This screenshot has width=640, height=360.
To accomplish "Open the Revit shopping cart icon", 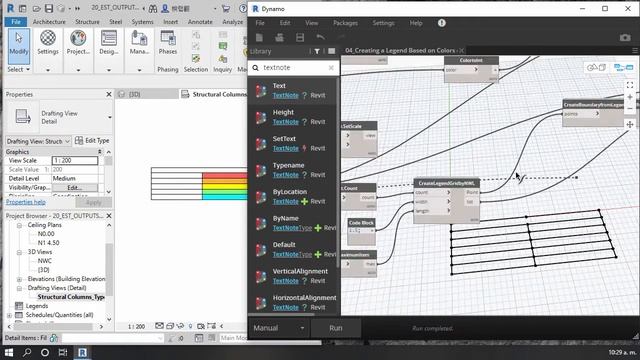I will [225, 8].
